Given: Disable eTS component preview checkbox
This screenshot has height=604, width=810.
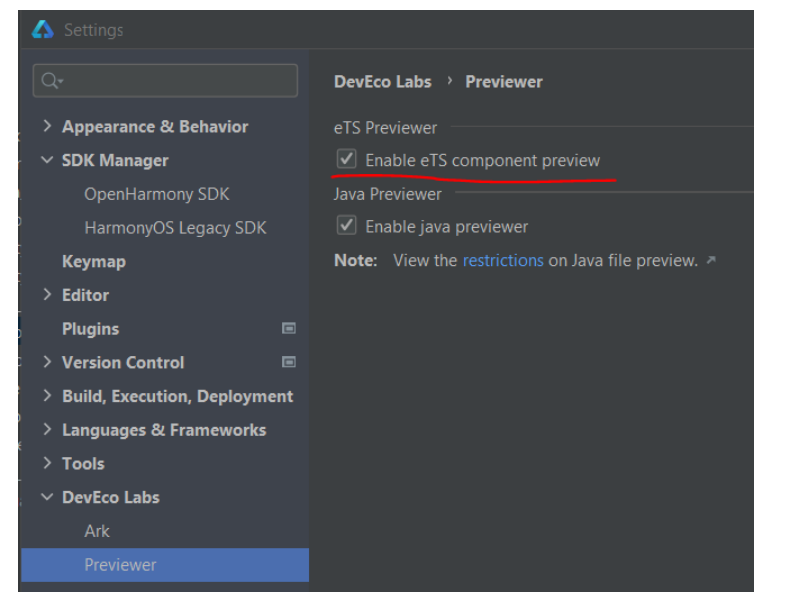Looking at the screenshot, I should tap(347, 159).
